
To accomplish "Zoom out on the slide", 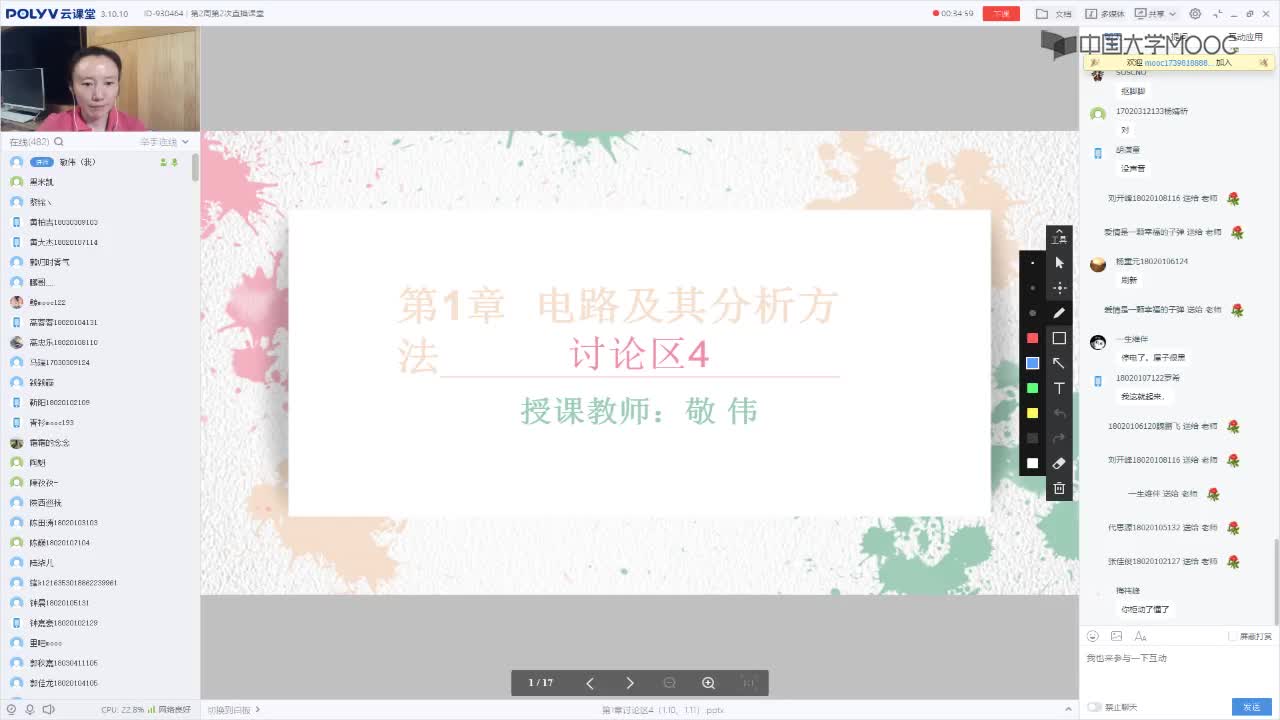I will coord(669,683).
